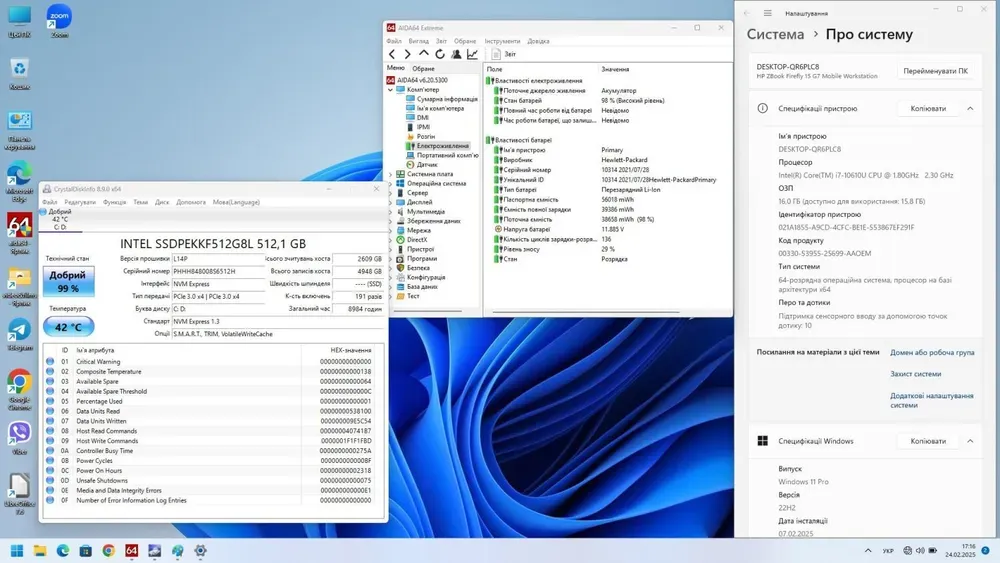Expand the Системна плата tree node
1000x563 pixels.
pos(392,174)
